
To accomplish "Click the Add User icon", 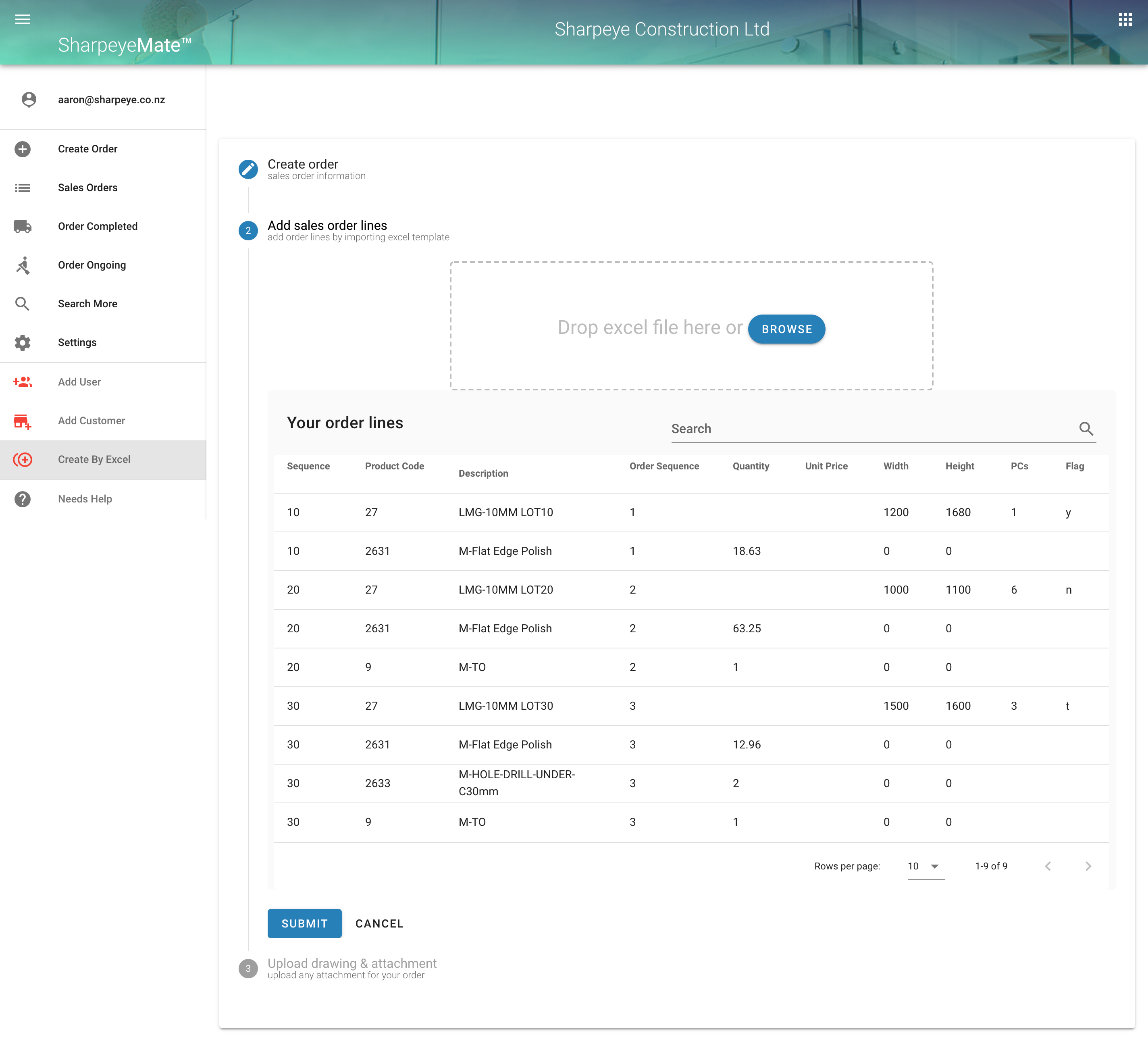I will 22,382.
